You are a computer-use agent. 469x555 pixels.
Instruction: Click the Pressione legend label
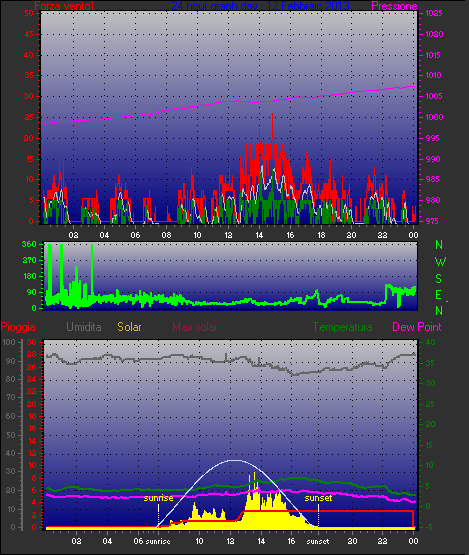point(394,6)
